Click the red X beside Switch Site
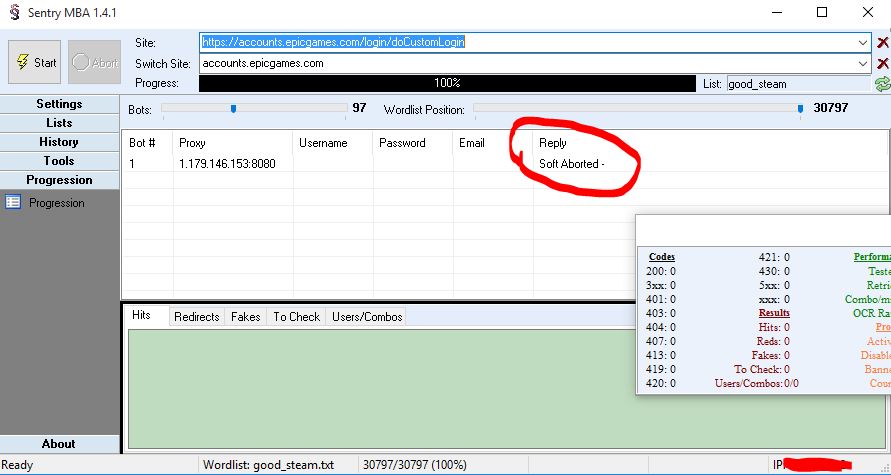891x475 pixels. pyautogui.click(x=882, y=64)
